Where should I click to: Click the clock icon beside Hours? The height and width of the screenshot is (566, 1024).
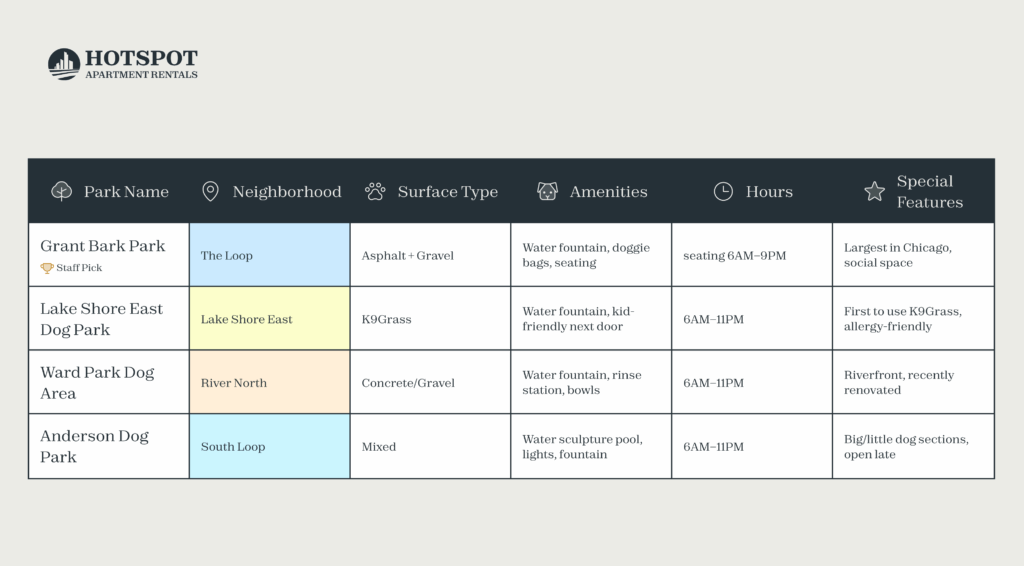pyautogui.click(x=723, y=191)
